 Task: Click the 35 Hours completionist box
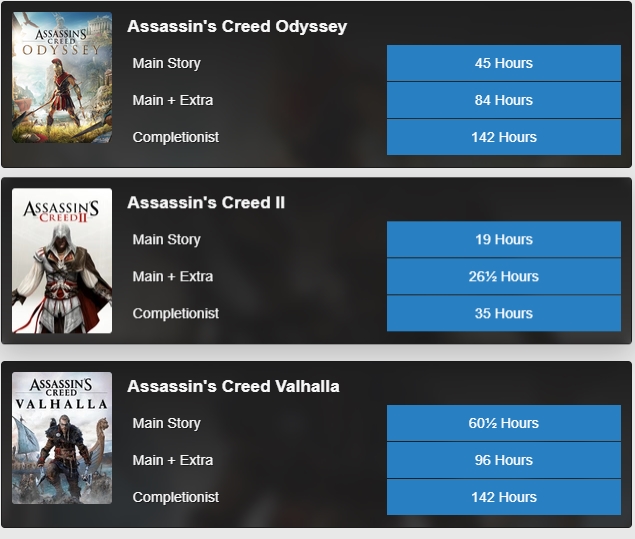click(503, 314)
